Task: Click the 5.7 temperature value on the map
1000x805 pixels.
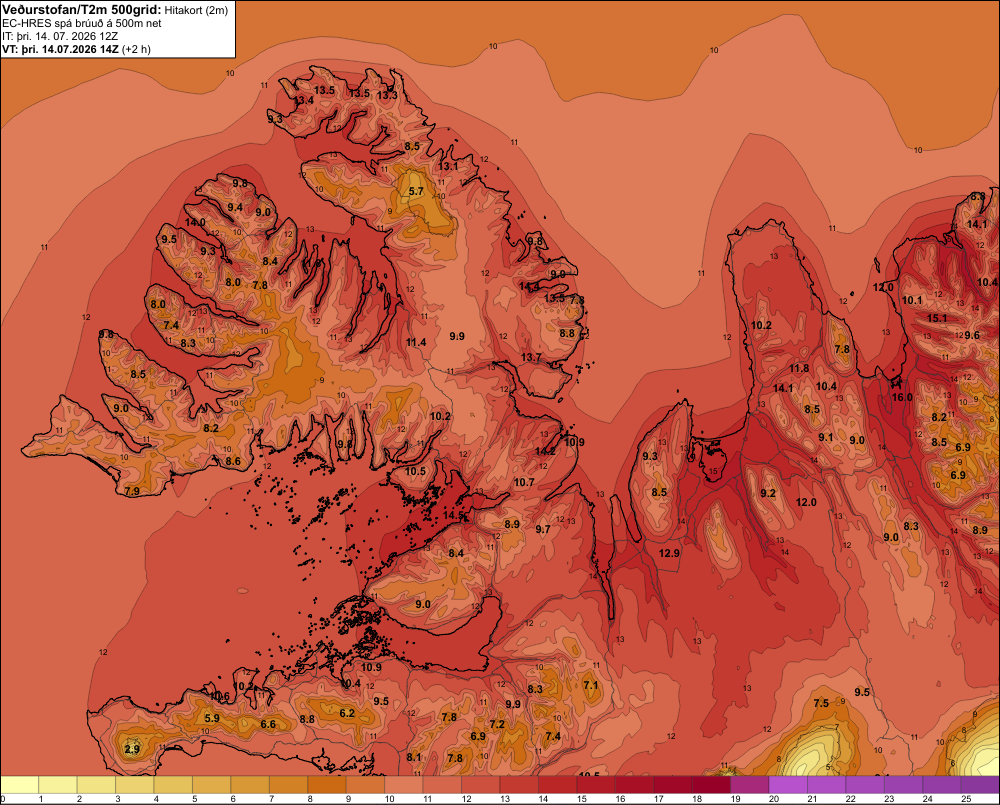Action: (x=416, y=191)
